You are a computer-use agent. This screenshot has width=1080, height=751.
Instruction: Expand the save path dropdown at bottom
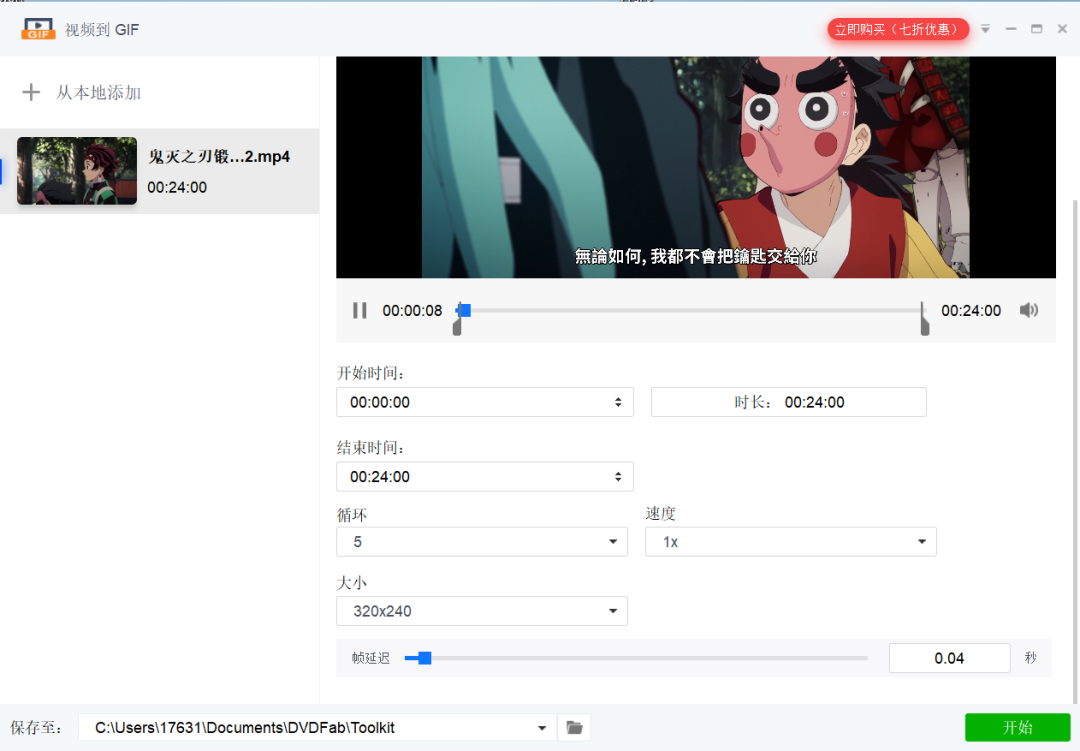541,727
